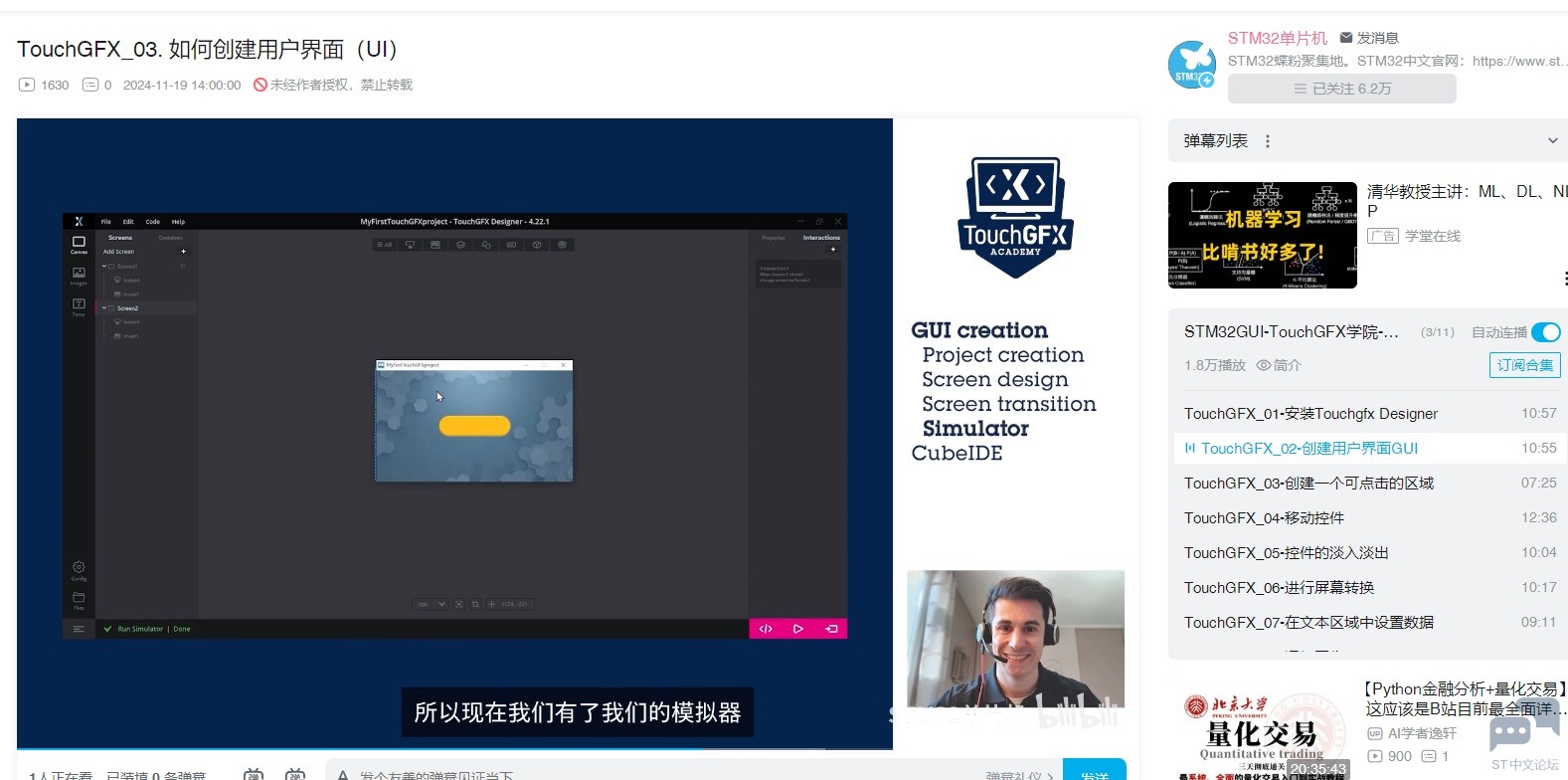Click the danmaku toggle icon below the video

(x=254, y=774)
